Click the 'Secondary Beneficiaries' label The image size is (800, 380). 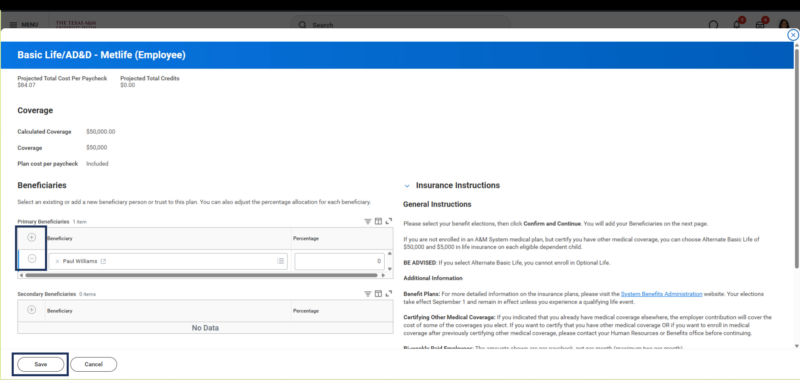click(x=46, y=294)
